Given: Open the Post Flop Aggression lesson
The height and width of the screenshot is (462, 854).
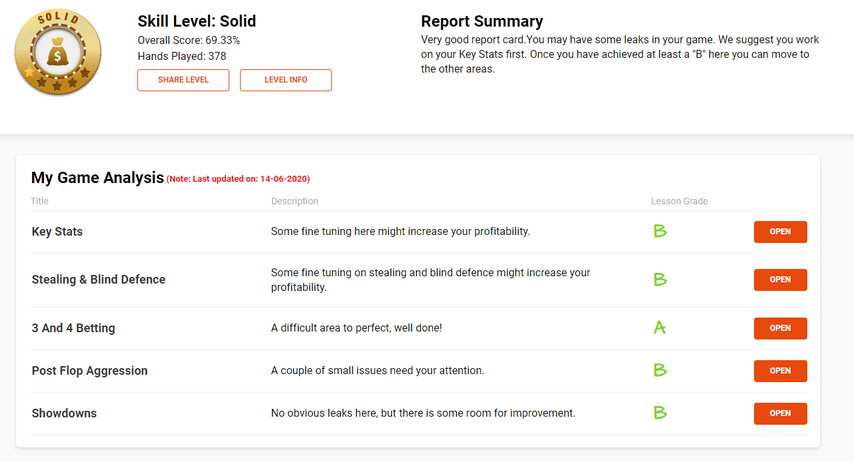Looking at the screenshot, I should 780,370.
